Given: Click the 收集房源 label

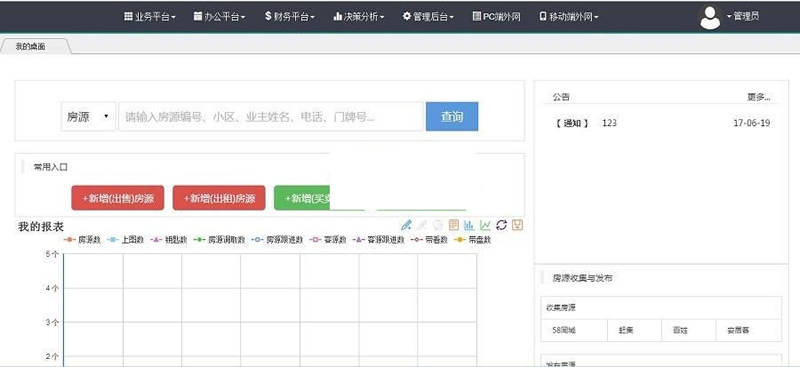Looking at the screenshot, I should [561, 308].
